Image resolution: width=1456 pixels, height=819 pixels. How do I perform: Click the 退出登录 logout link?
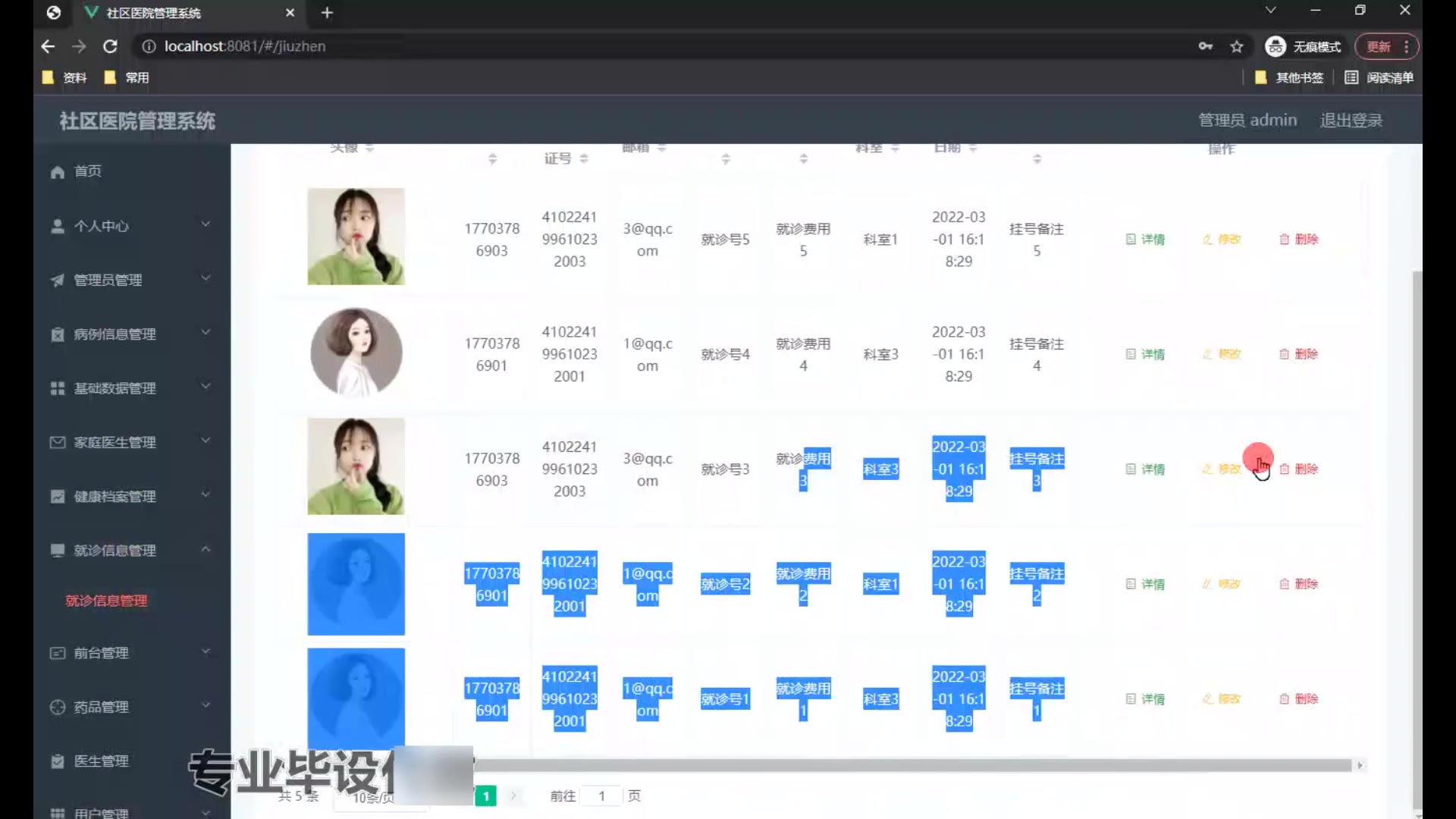coord(1351,121)
